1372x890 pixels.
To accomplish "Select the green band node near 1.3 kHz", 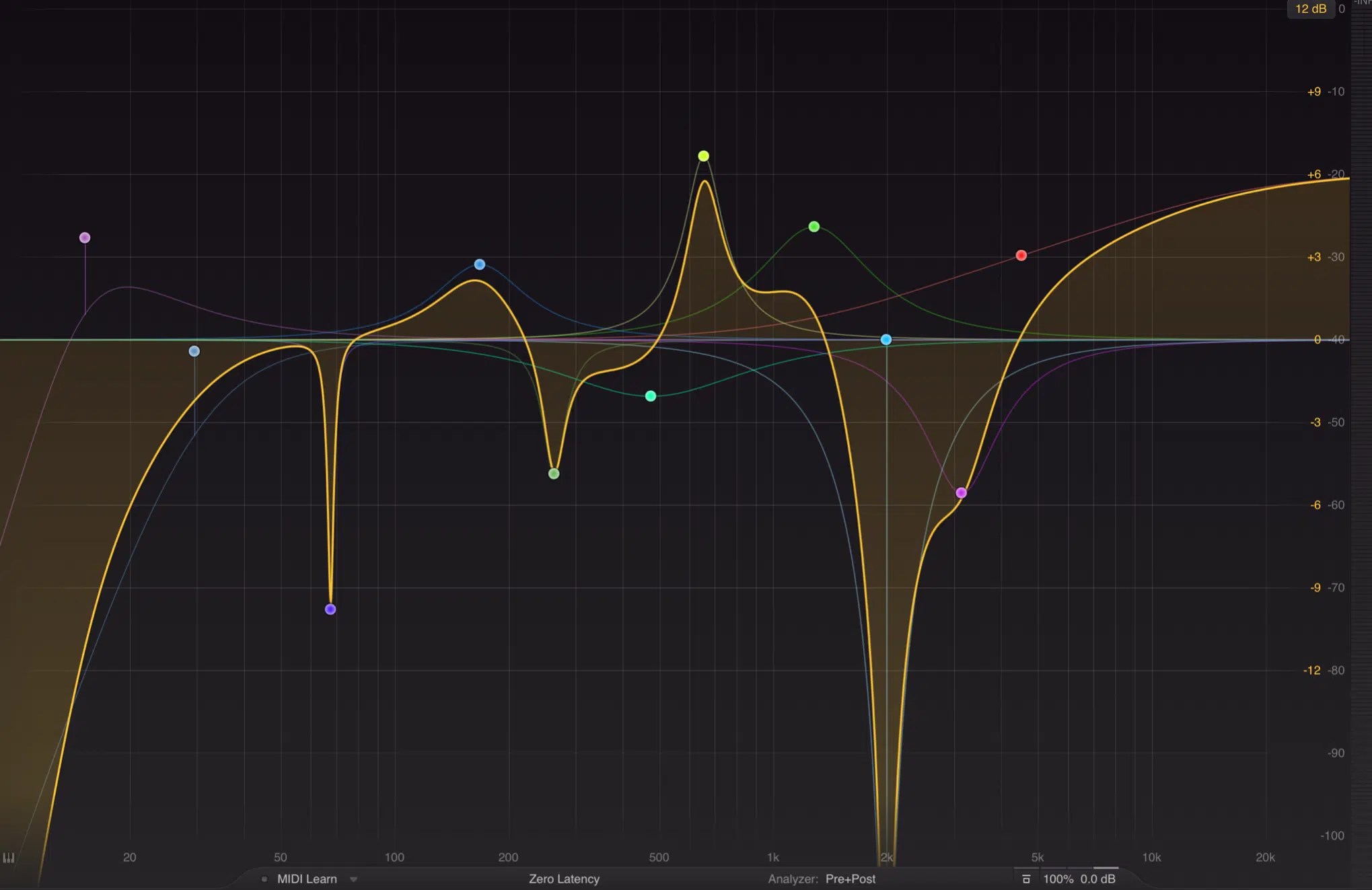I will click(x=814, y=227).
